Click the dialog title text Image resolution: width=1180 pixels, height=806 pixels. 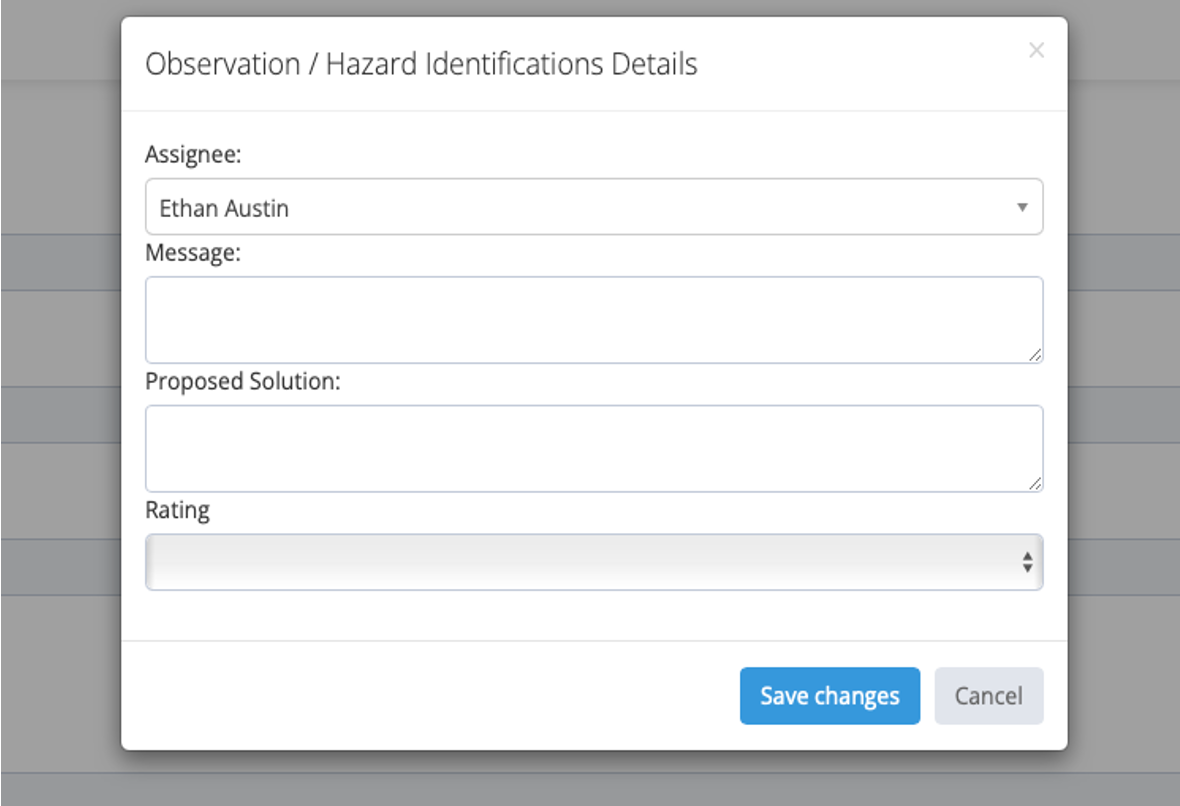[x=421, y=64]
